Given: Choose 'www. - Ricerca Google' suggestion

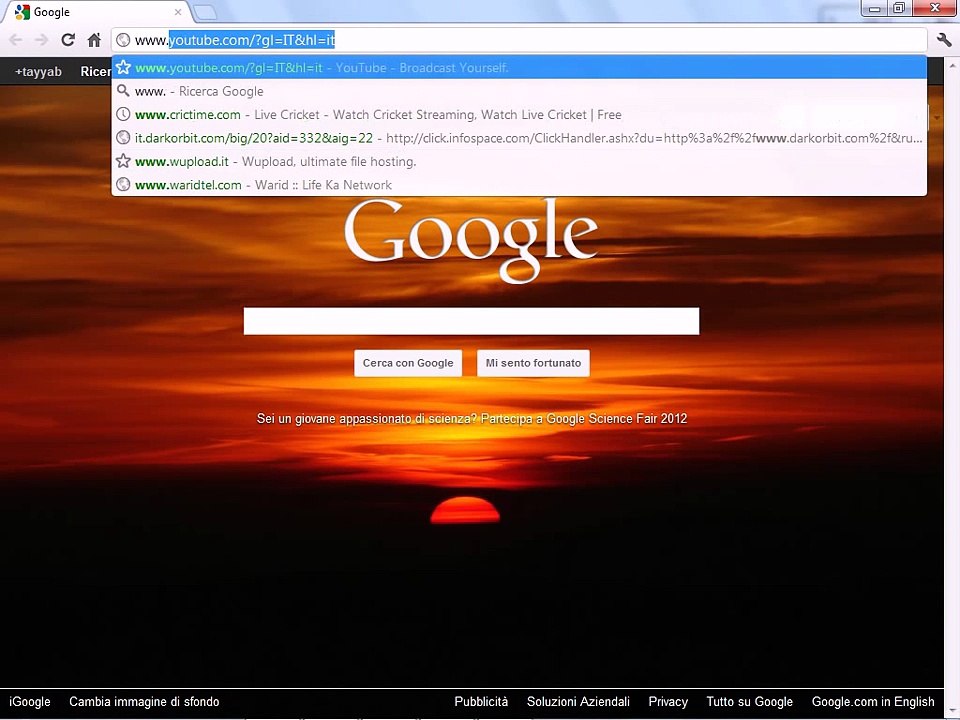Looking at the screenshot, I should [x=519, y=91].
